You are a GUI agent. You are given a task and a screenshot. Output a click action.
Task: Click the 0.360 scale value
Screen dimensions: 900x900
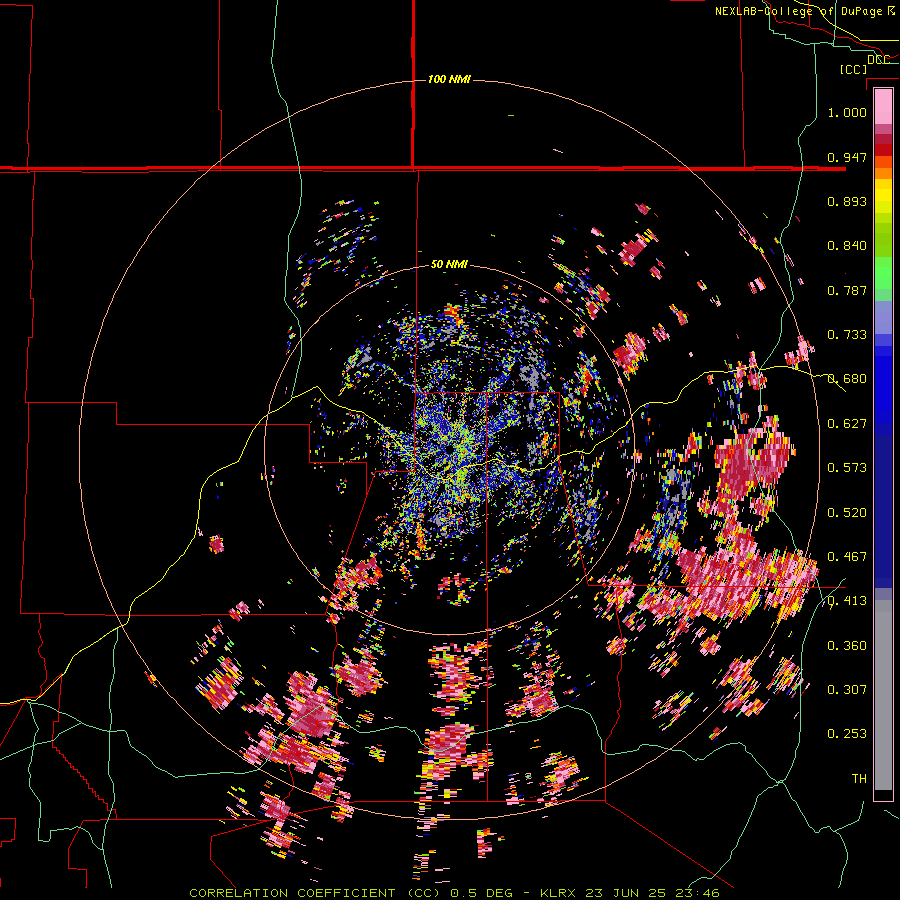point(847,646)
